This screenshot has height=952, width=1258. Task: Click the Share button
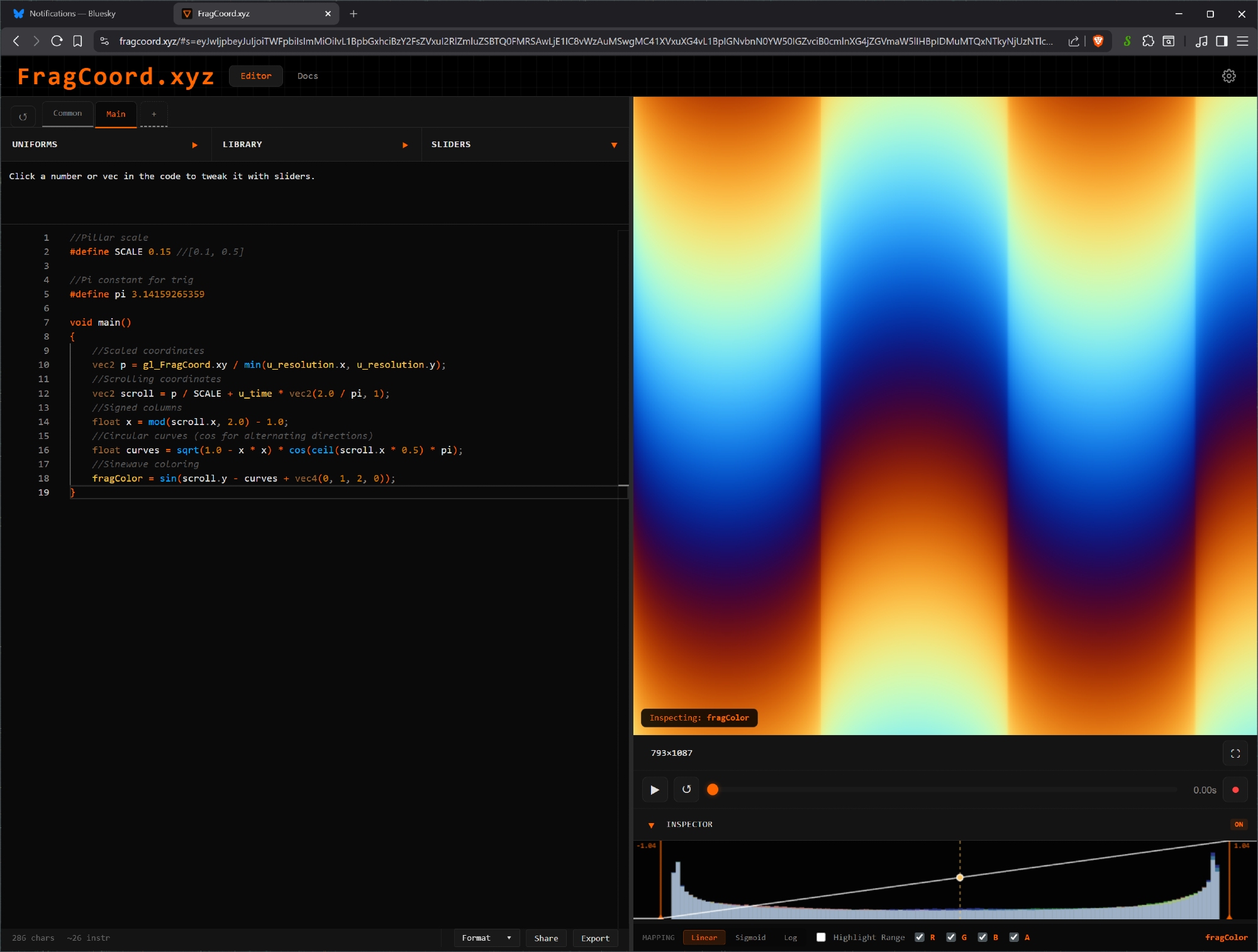pos(546,938)
